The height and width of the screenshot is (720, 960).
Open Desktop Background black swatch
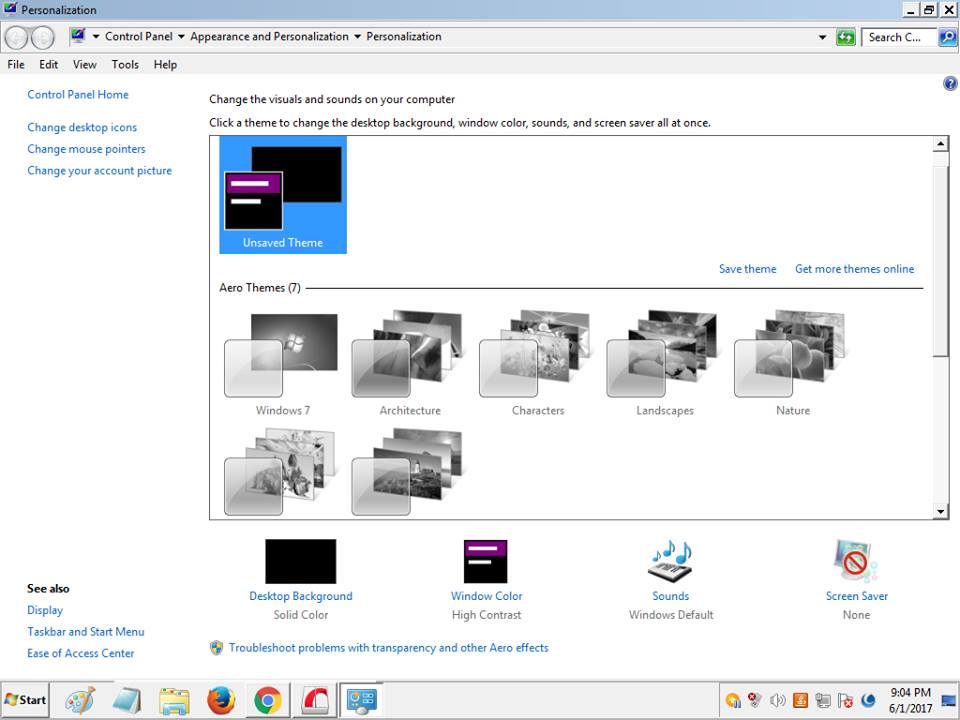[301, 561]
